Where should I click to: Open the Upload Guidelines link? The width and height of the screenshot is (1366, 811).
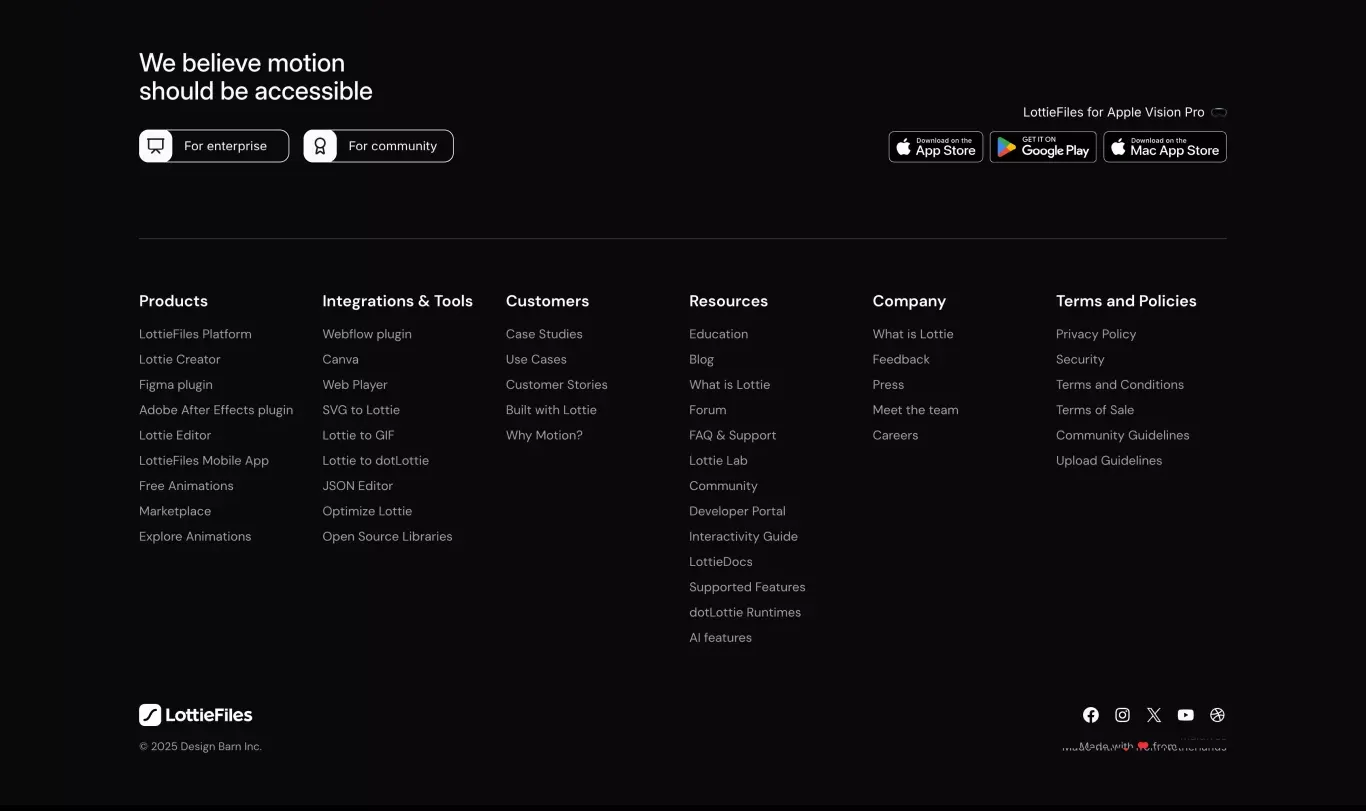click(x=1109, y=461)
